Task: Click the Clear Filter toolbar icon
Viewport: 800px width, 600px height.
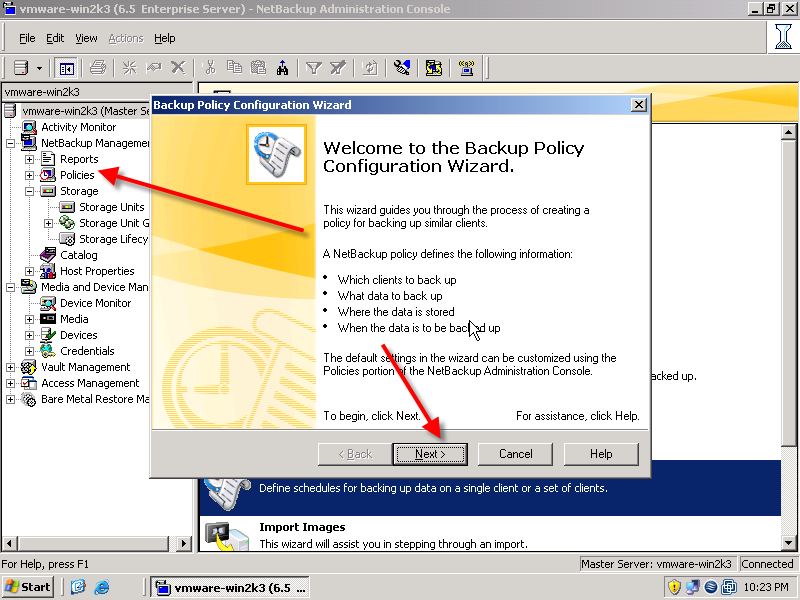Action: click(338, 67)
